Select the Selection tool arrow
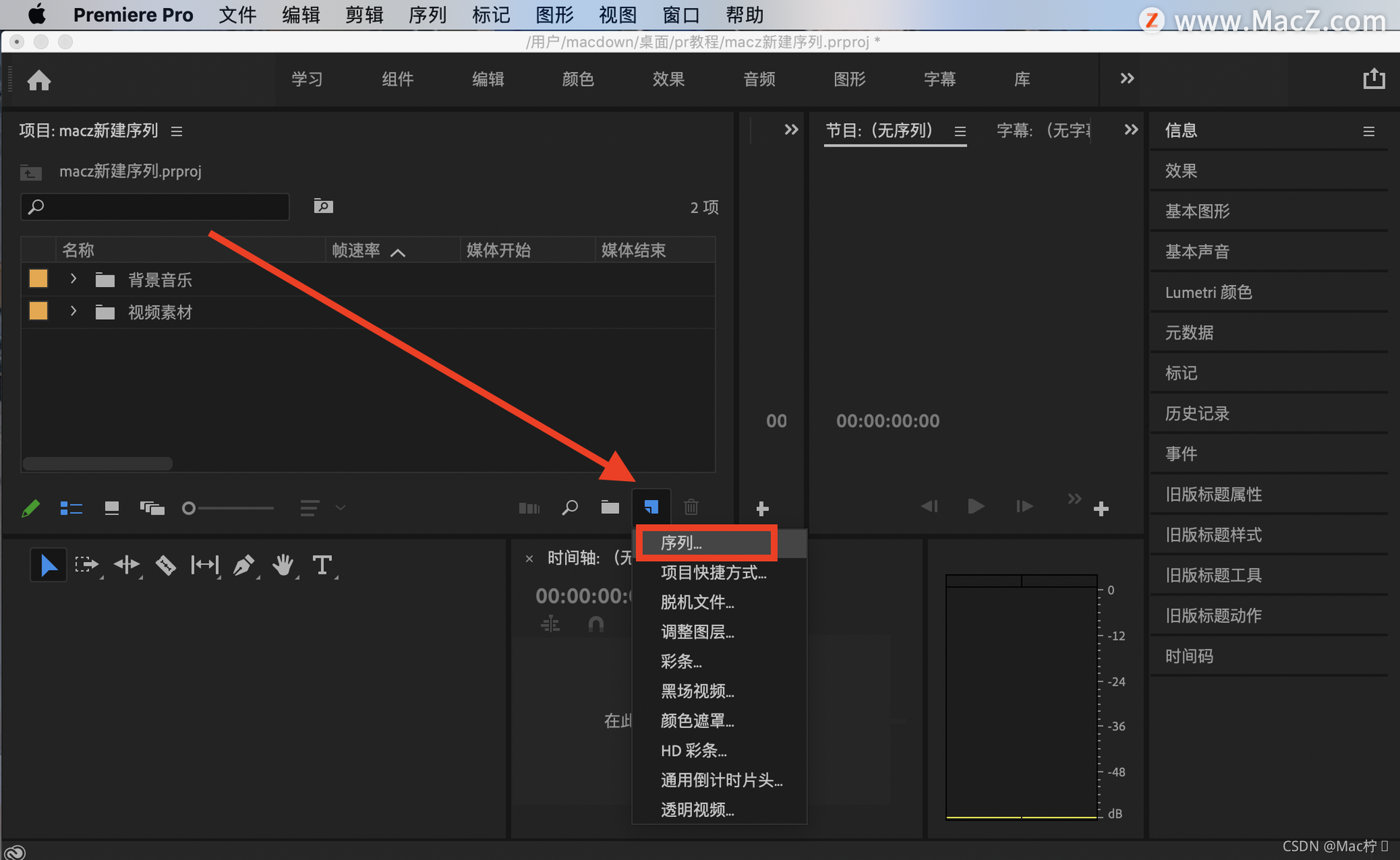The height and width of the screenshot is (860, 1400). pos(48,565)
